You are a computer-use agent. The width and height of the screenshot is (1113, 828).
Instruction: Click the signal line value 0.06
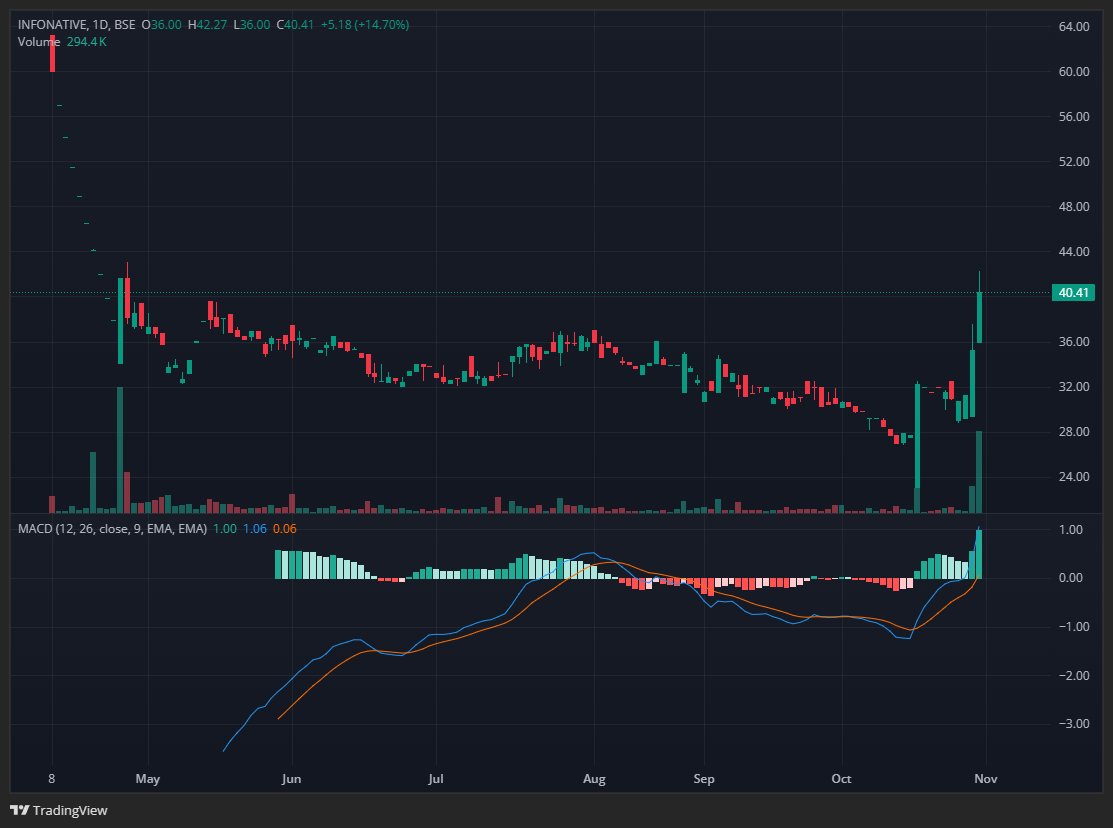pyautogui.click(x=285, y=529)
